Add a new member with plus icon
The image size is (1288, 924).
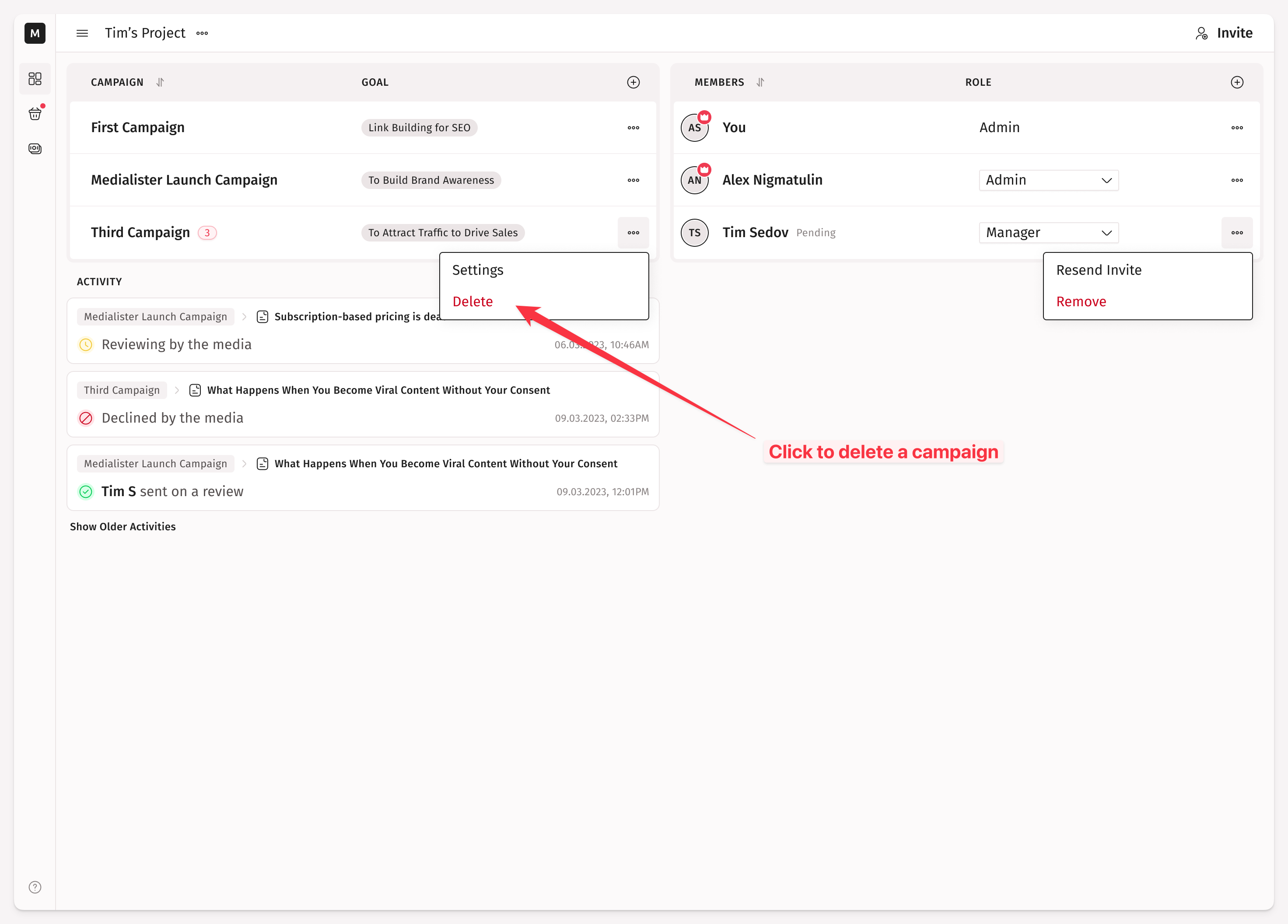tap(1237, 82)
